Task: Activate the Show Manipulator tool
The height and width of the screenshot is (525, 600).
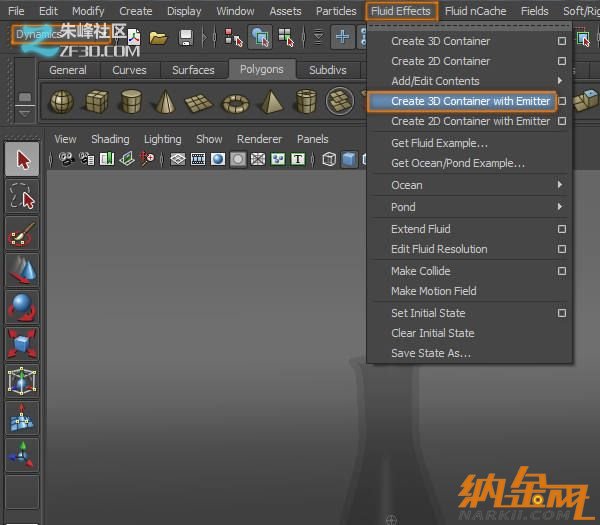Action: click(22, 455)
